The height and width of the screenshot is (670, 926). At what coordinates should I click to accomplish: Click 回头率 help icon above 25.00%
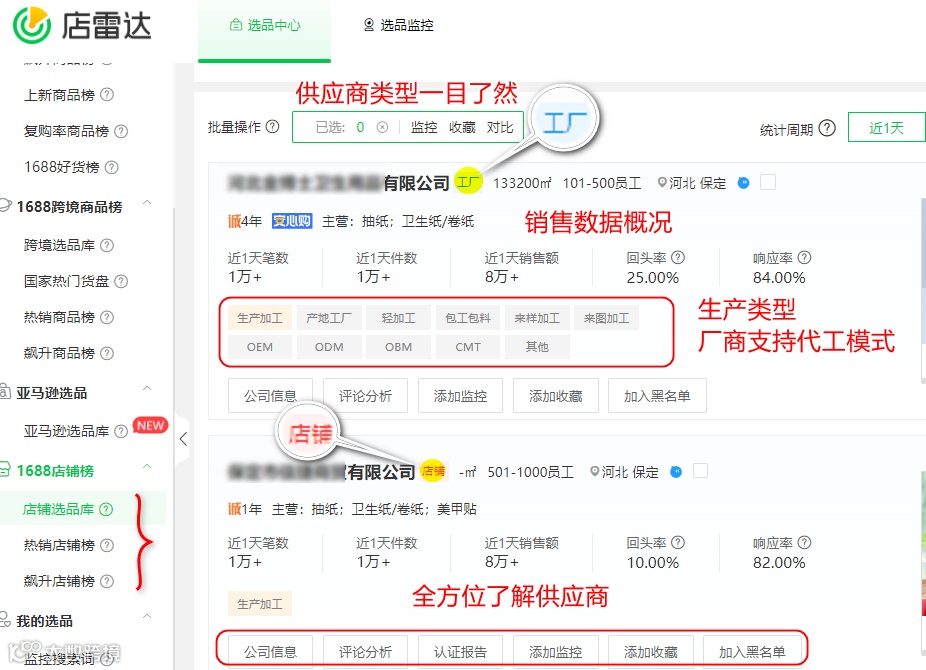(x=679, y=257)
